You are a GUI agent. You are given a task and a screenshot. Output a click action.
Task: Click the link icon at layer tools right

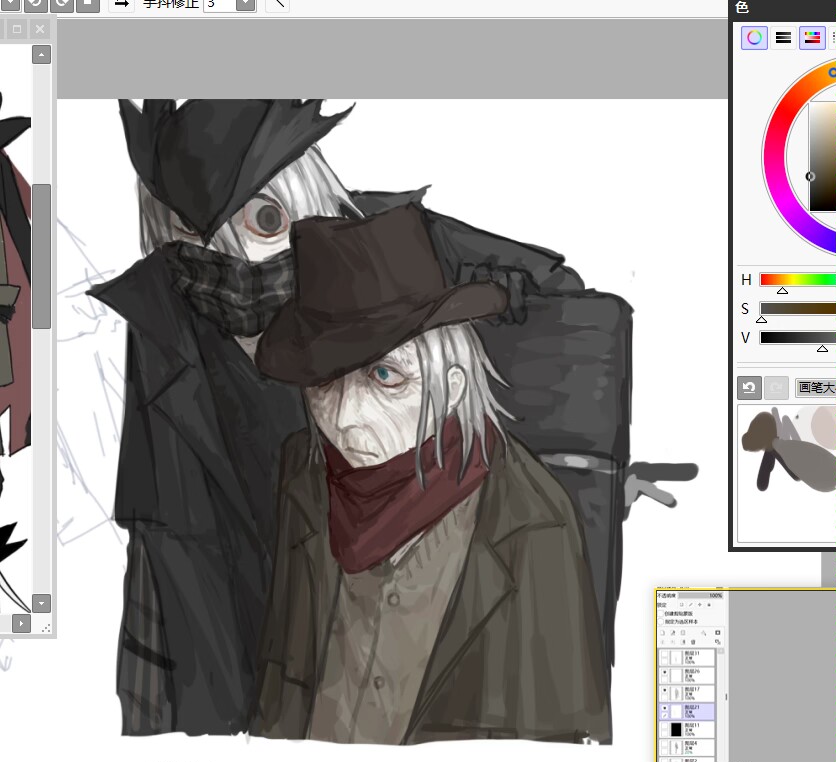pyautogui.click(x=718, y=642)
